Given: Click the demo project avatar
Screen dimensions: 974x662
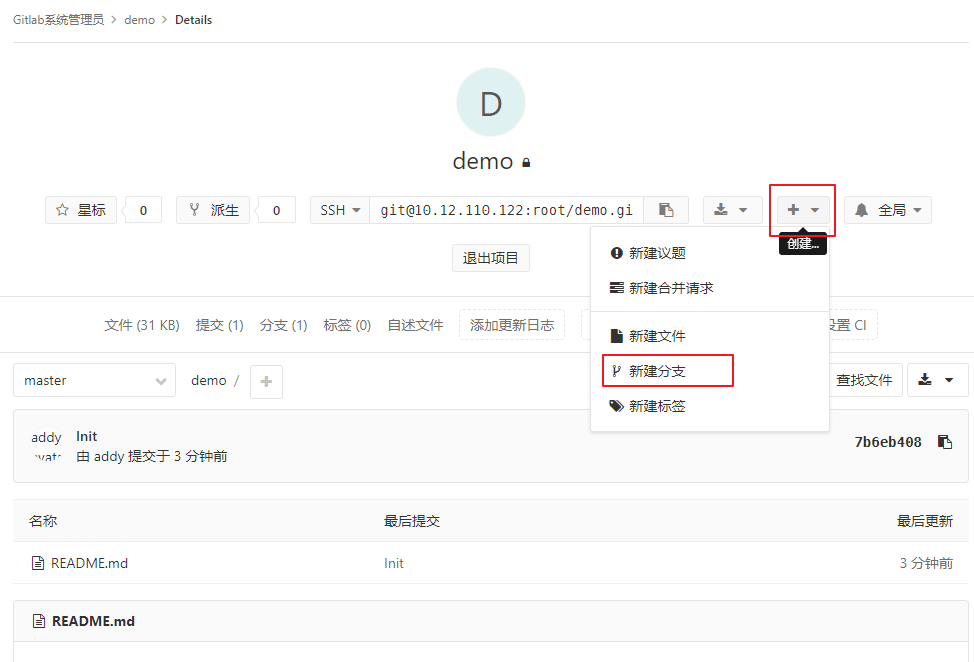Looking at the screenshot, I should coord(490,103).
